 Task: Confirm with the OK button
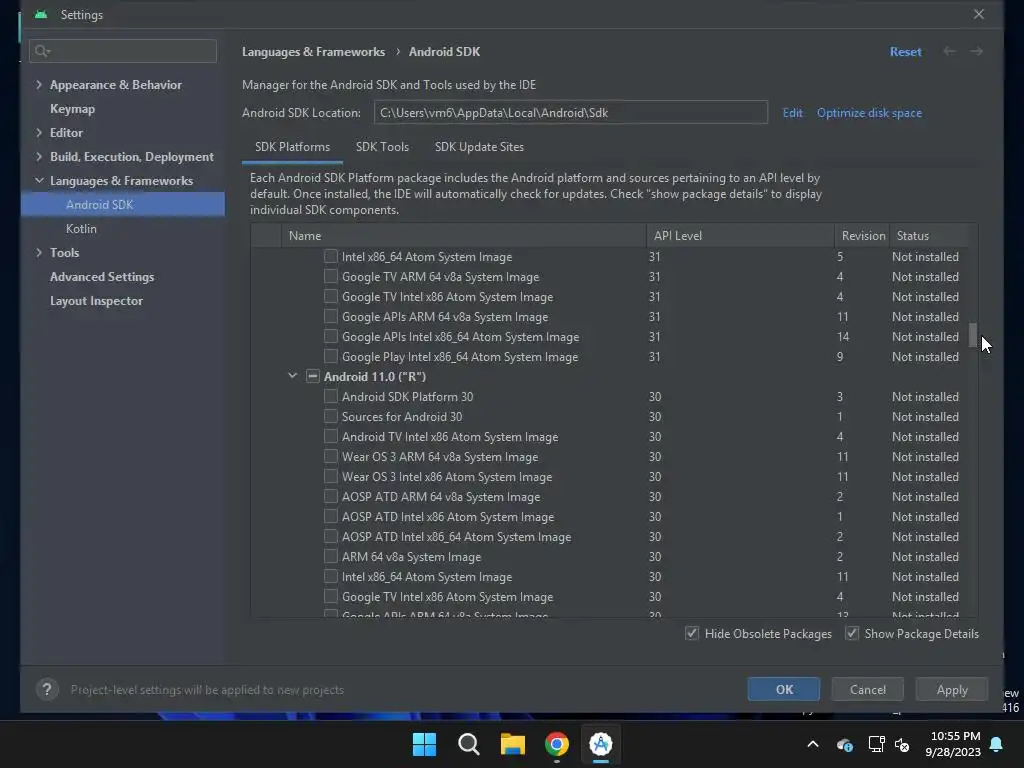pyautogui.click(x=784, y=690)
